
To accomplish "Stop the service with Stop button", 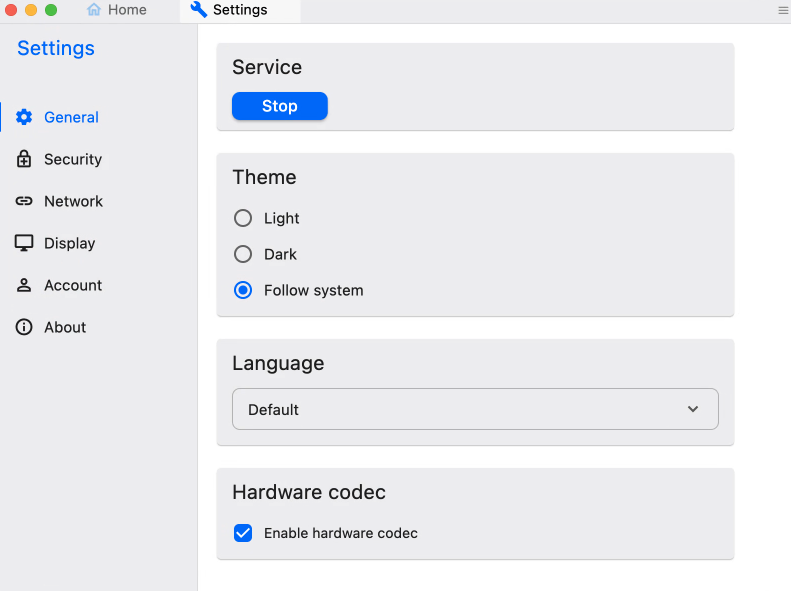I will pos(280,106).
